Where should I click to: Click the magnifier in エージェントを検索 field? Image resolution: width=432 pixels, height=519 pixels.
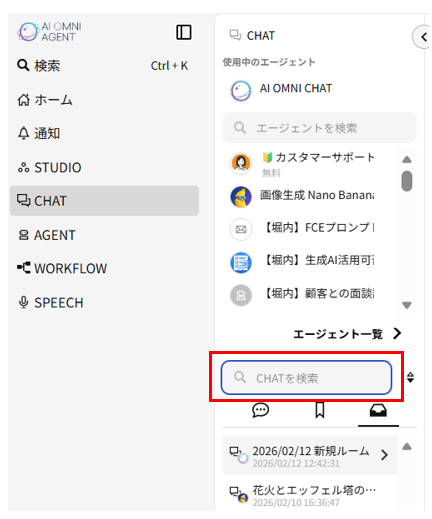coord(240,127)
